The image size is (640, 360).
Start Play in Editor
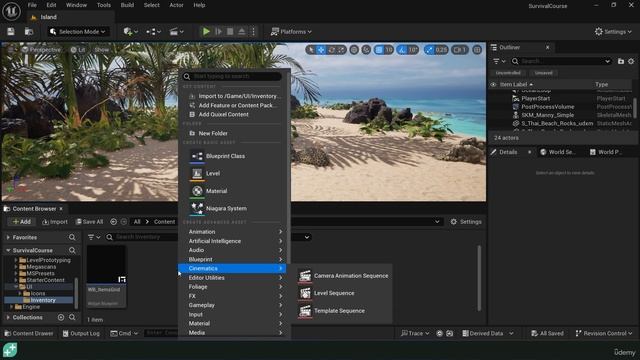(x=207, y=31)
